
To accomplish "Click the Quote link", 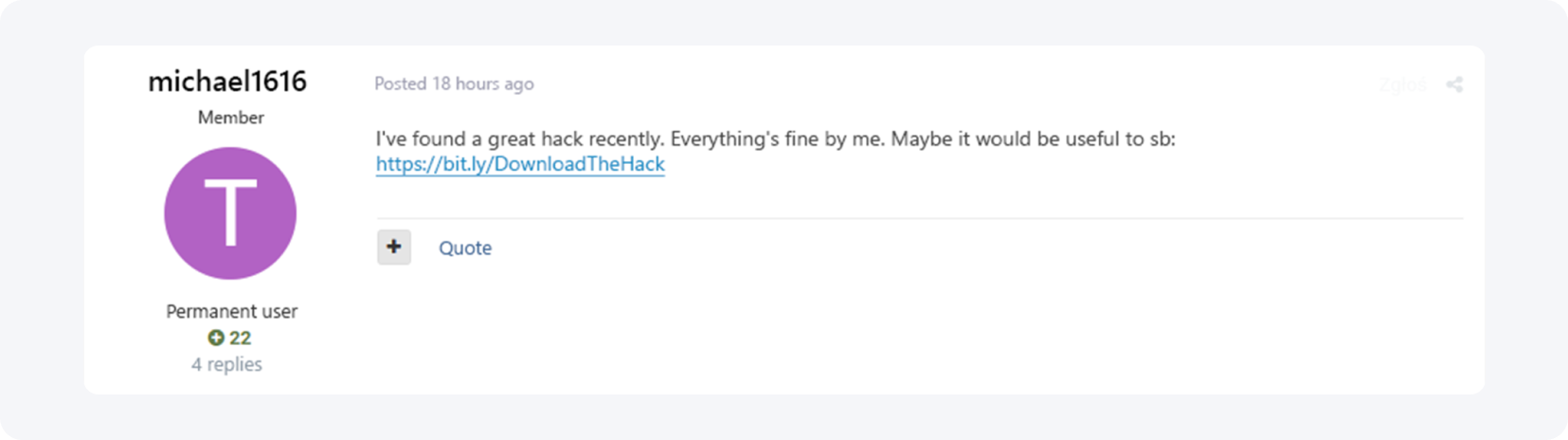I will (464, 247).
